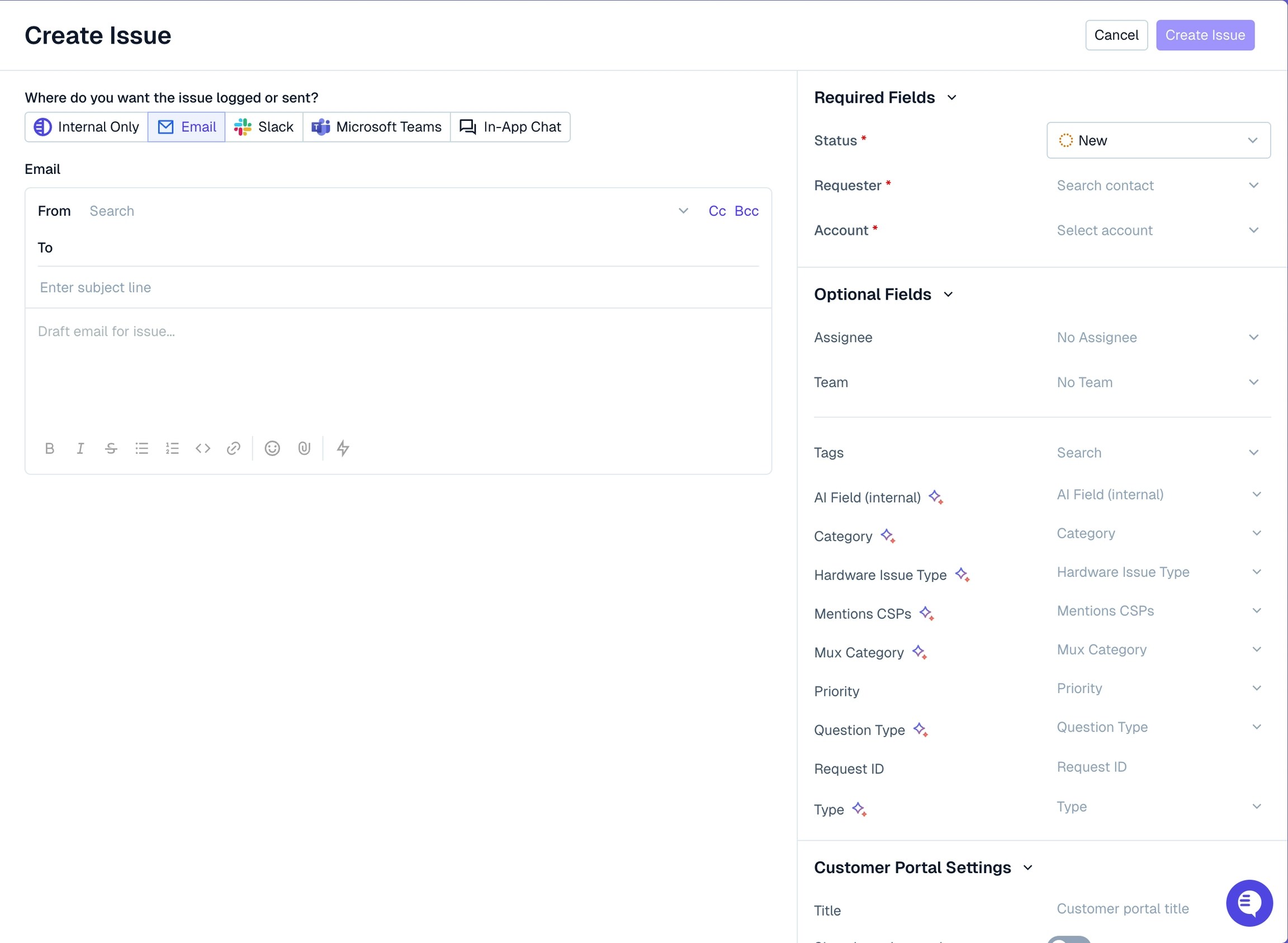The height and width of the screenshot is (943, 1288).
Task: Toggle the partially visible customer portal switch
Action: click(1068, 940)
